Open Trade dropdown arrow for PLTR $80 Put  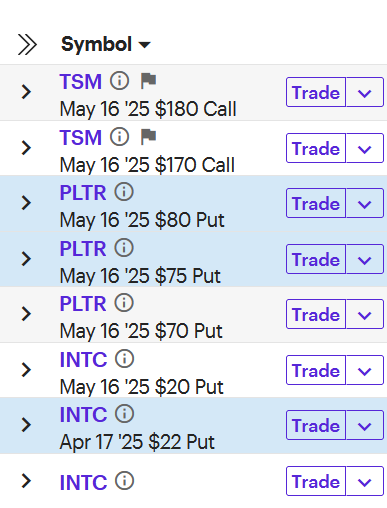point(365,203)
